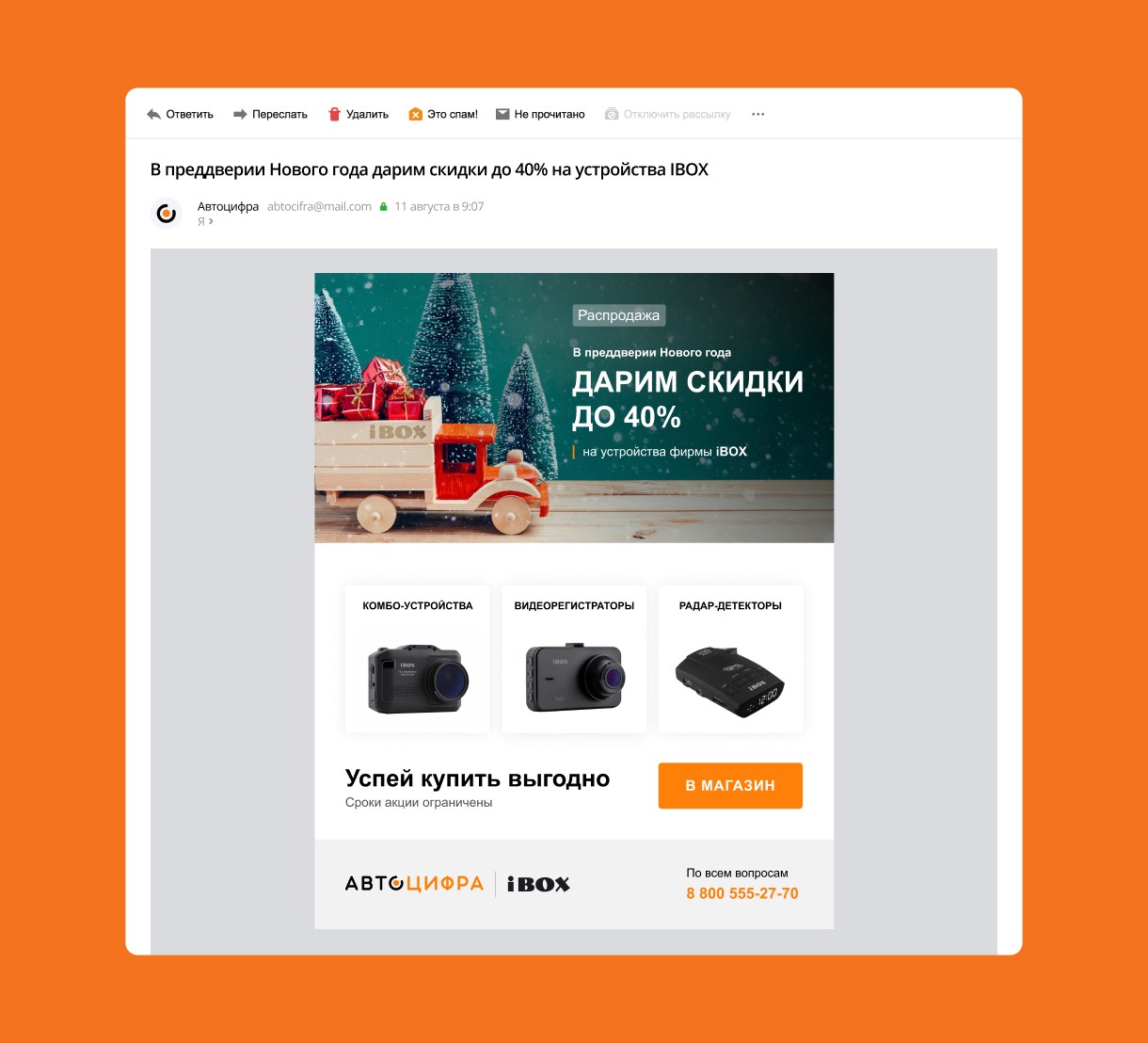Open the В МАГАЗИН orange button
This screenshot has width=1148, height=1043.
(730, 785)
